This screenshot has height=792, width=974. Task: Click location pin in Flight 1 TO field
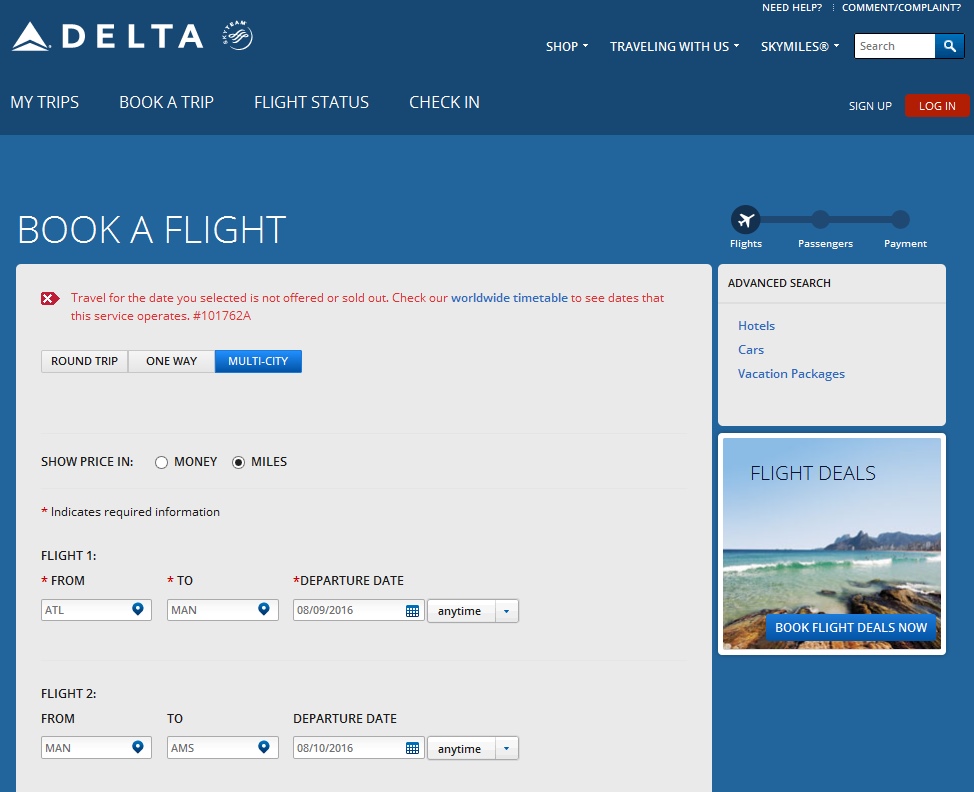[264, 609]
